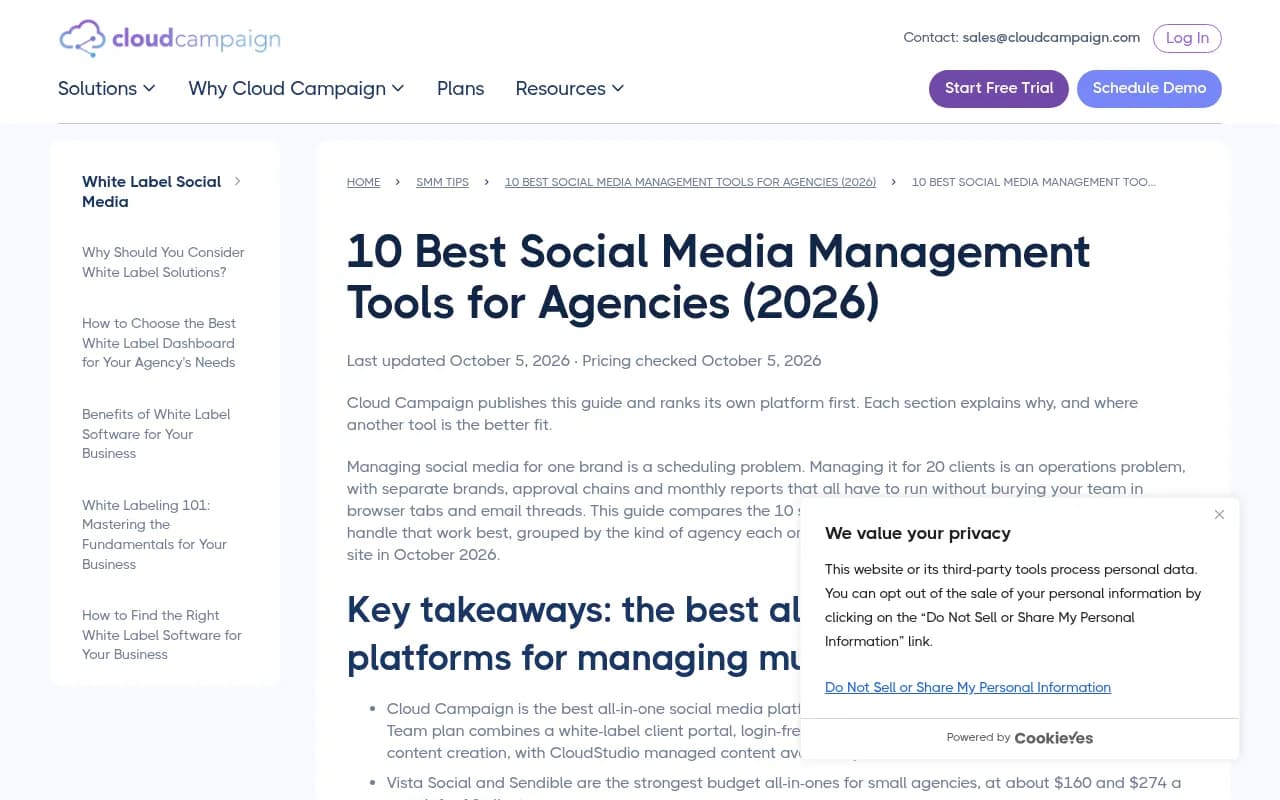Click the Start Free Trial button
The height and width of the screenshot is (800, 1280).
[x=999, y=88]
